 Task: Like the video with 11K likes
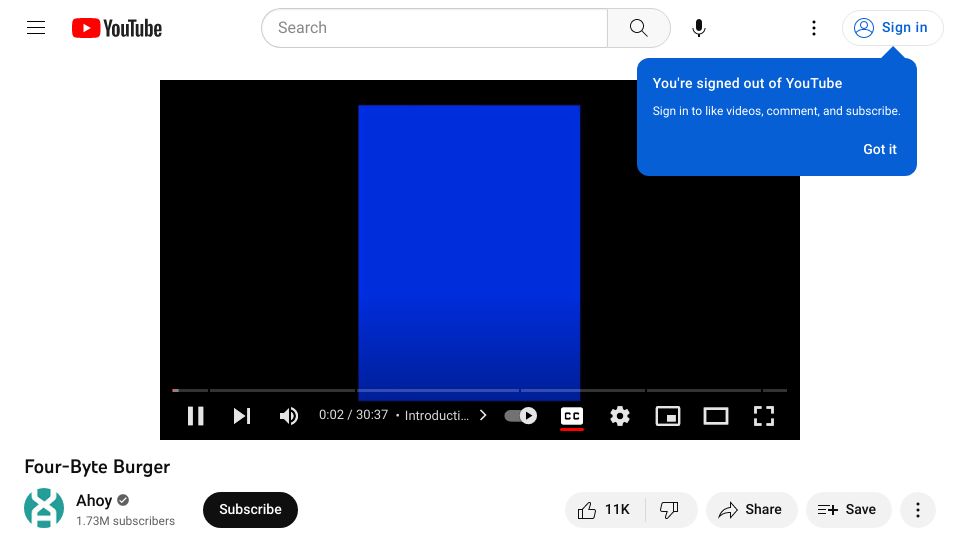tap(605, 509)
